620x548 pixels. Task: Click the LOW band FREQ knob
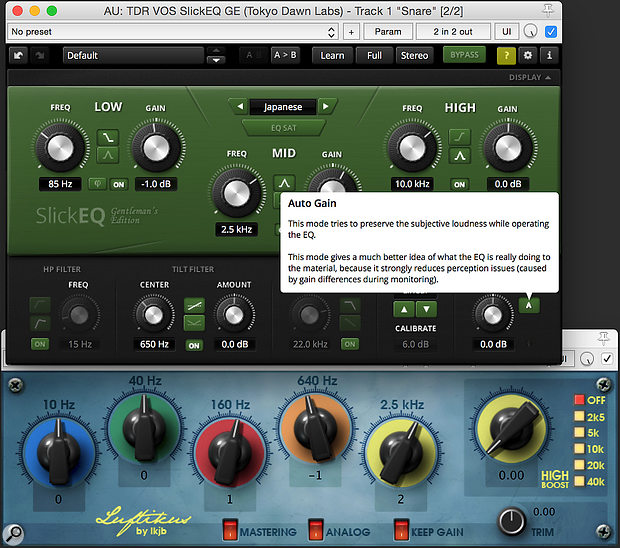pyautogui.click(x=60, y=148)
